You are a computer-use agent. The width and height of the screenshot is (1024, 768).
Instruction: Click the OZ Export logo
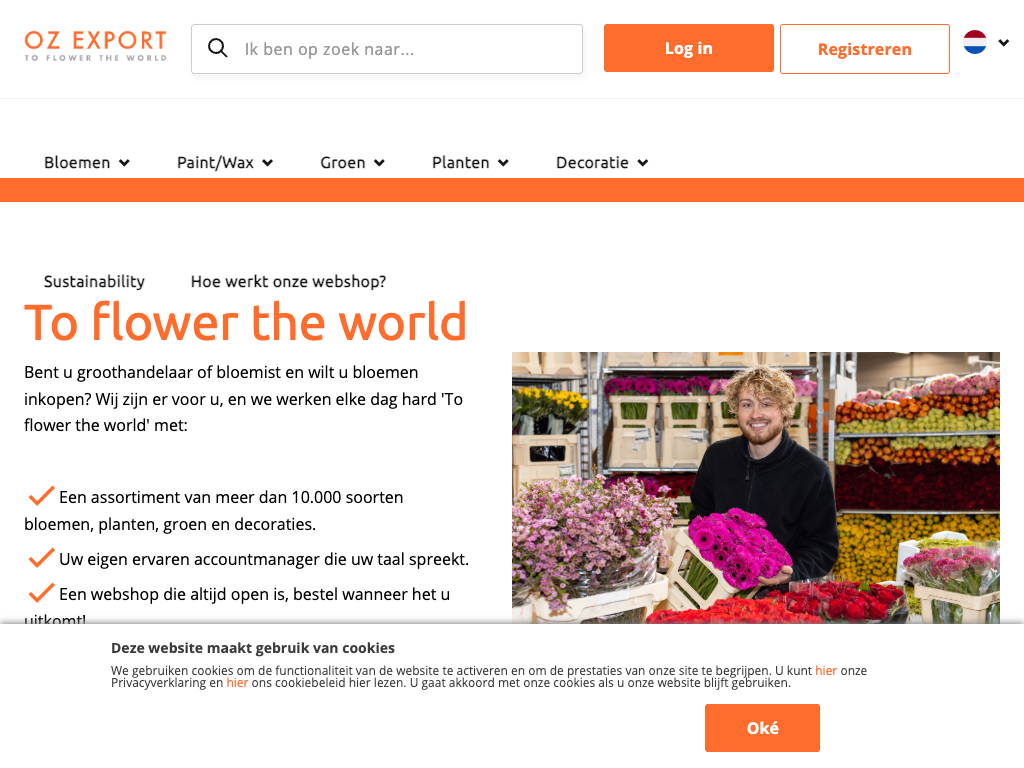point(96,46)
